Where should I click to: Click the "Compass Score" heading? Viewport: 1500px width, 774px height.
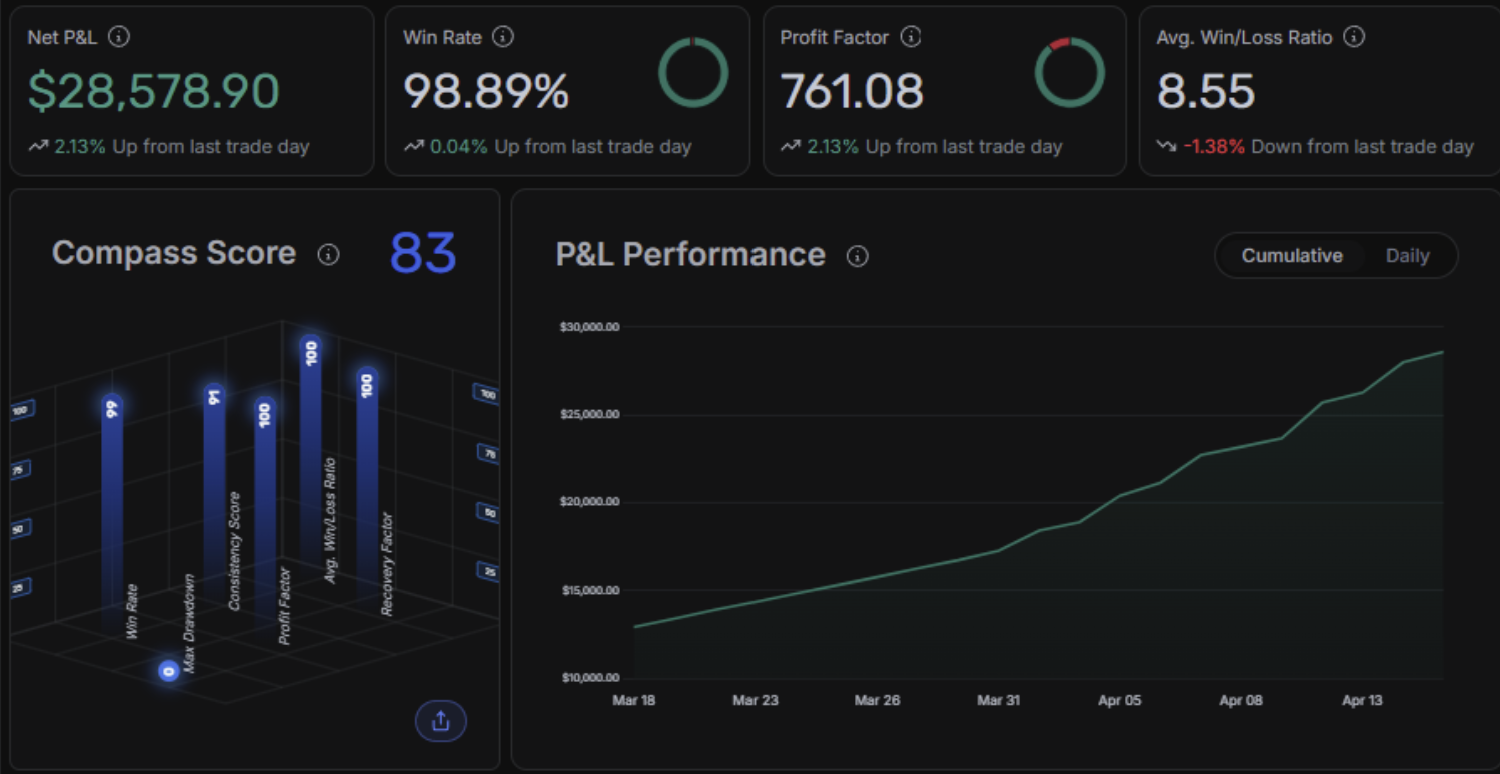174,254
